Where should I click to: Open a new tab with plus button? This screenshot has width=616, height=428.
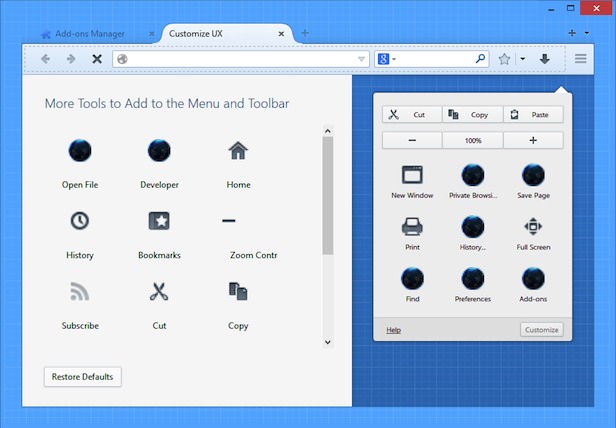pyautogui.click(x=305, y=33)
